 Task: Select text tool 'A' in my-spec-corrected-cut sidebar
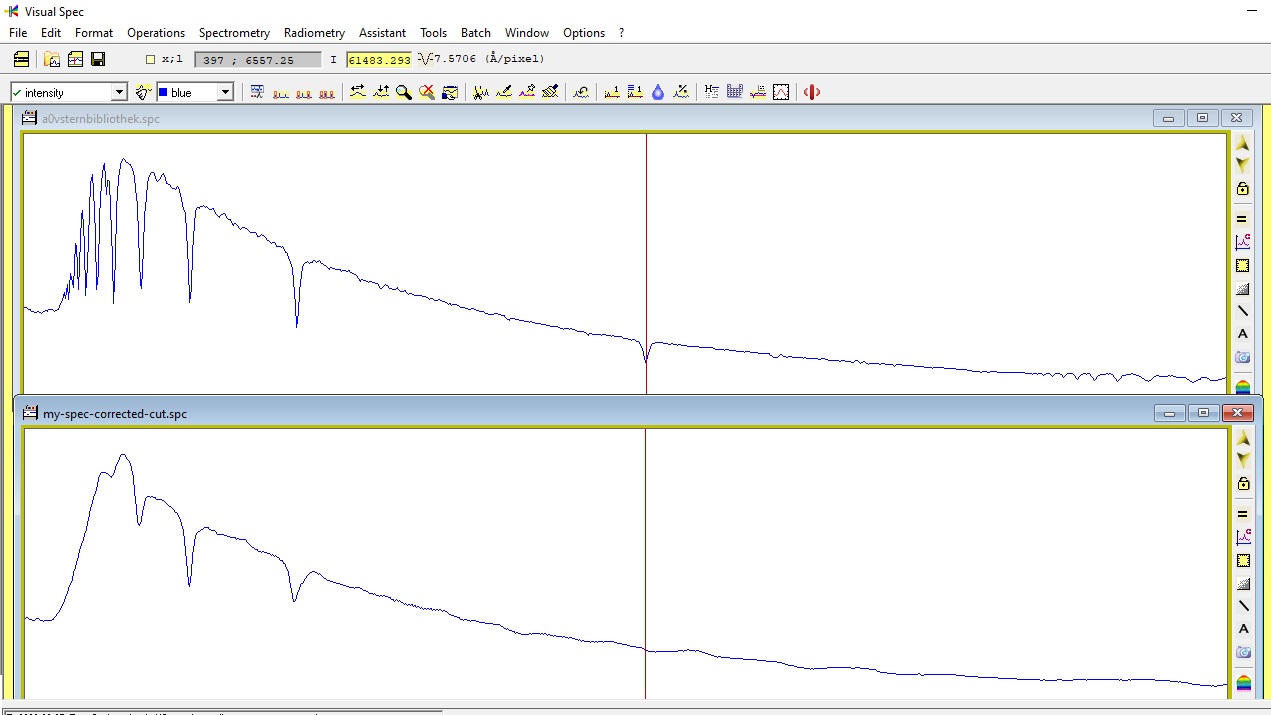tap(1243, 629)
